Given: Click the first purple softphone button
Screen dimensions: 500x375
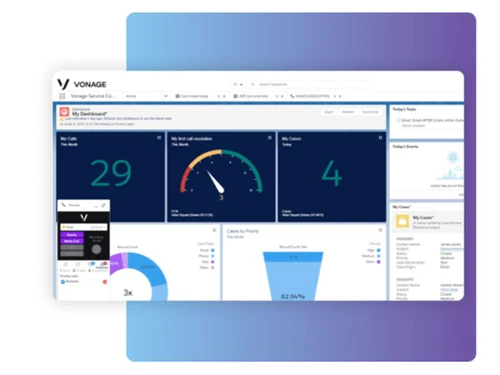Looking at the screenshot, I should coord(72,235).
